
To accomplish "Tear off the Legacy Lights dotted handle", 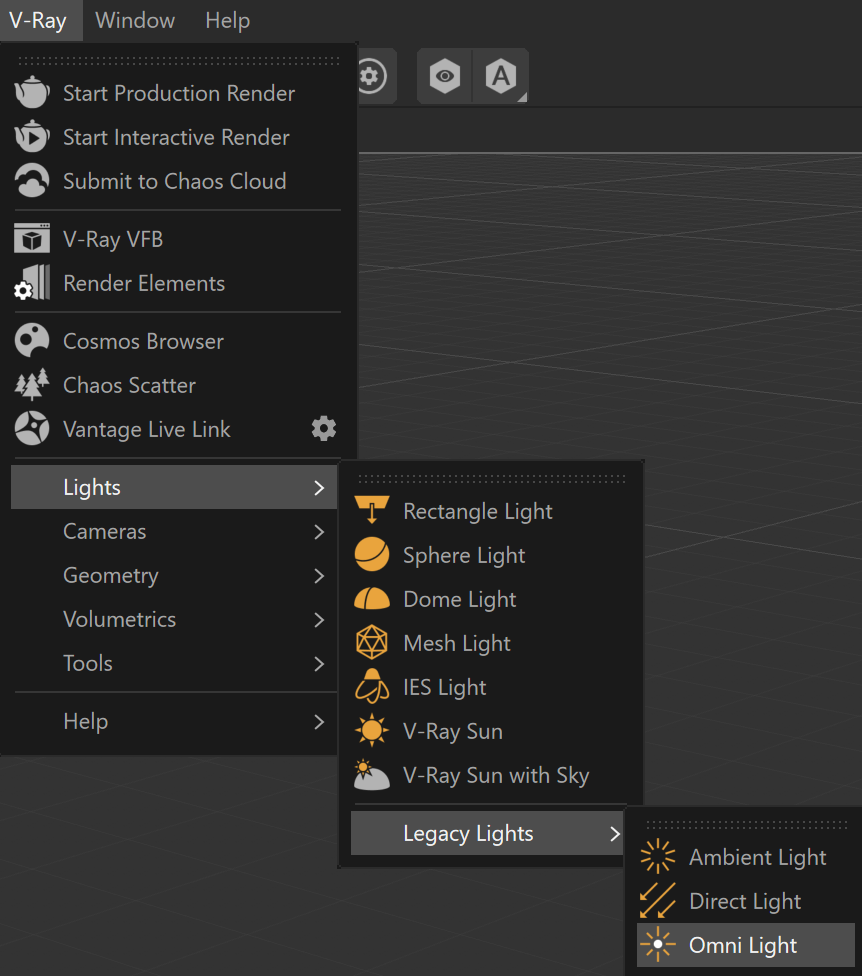I will pyautogui.click(x=746, y=825).
